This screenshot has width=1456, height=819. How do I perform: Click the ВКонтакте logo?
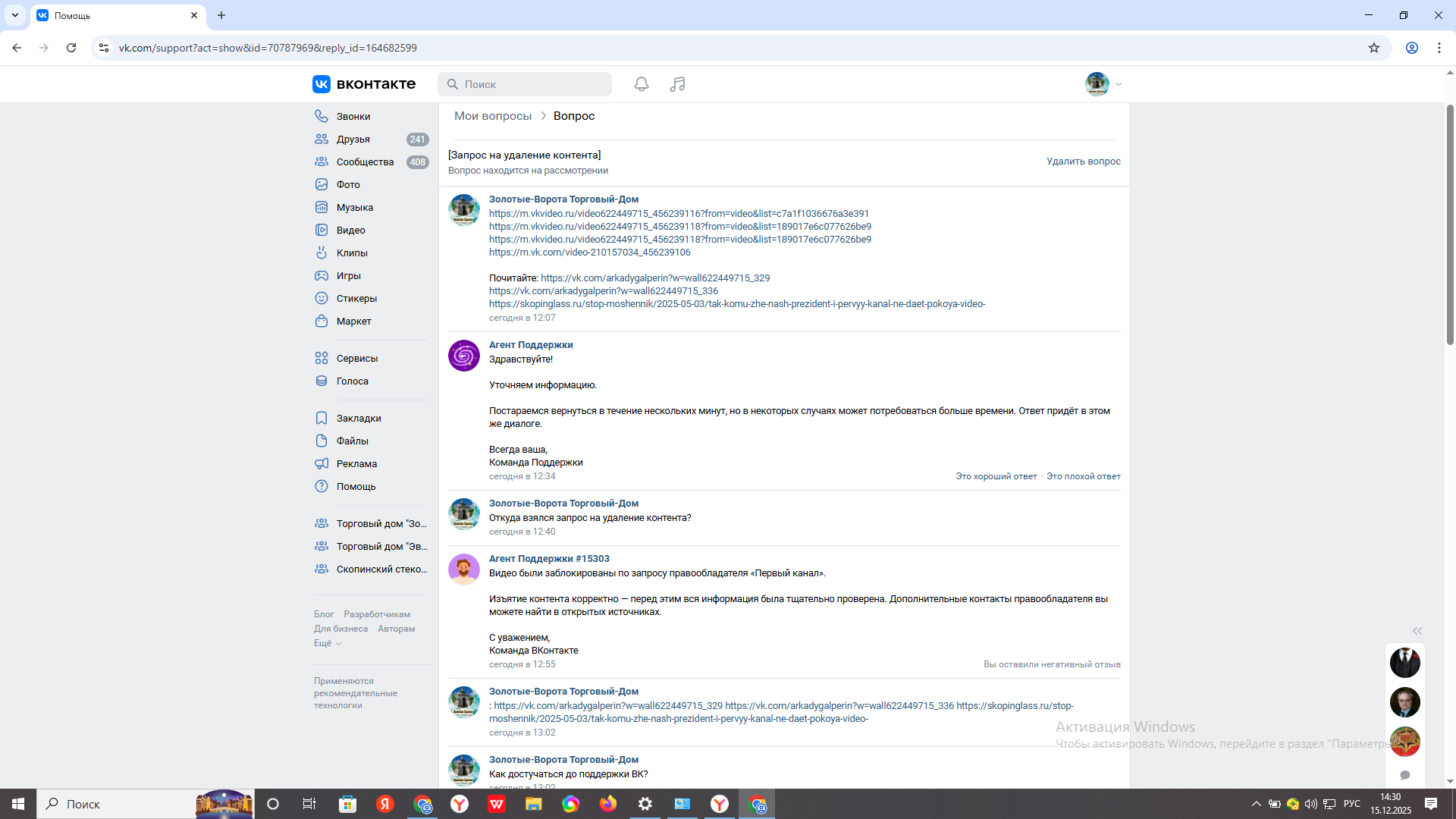[364, 84]
